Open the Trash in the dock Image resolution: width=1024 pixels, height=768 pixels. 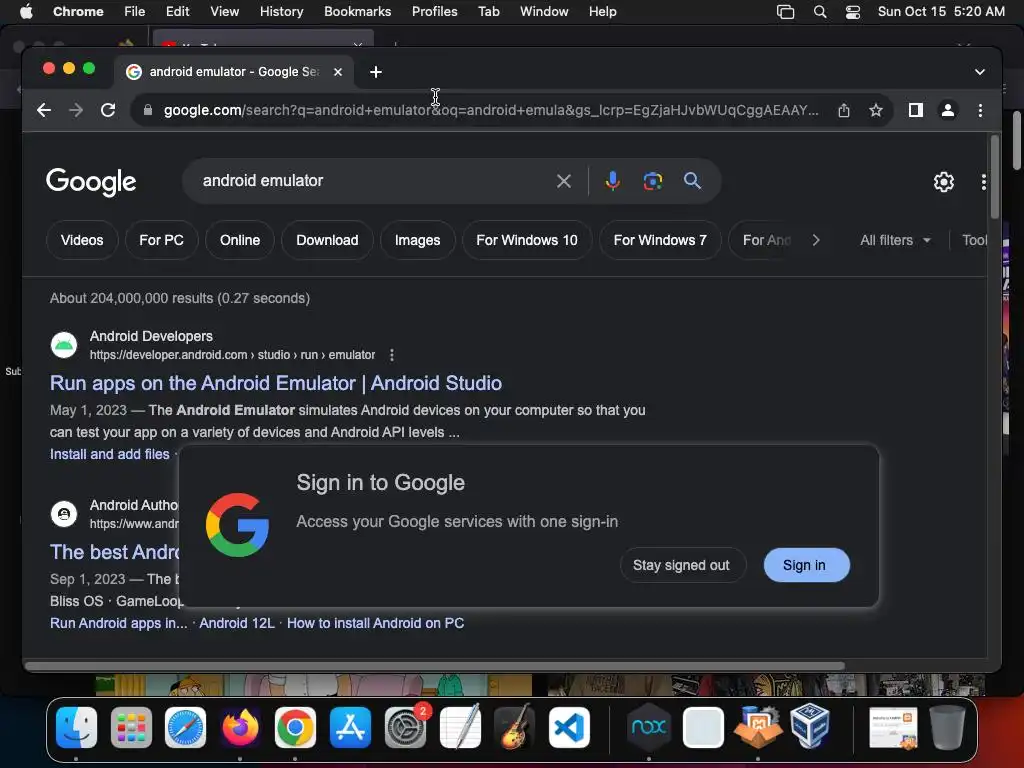coord(947,727)
